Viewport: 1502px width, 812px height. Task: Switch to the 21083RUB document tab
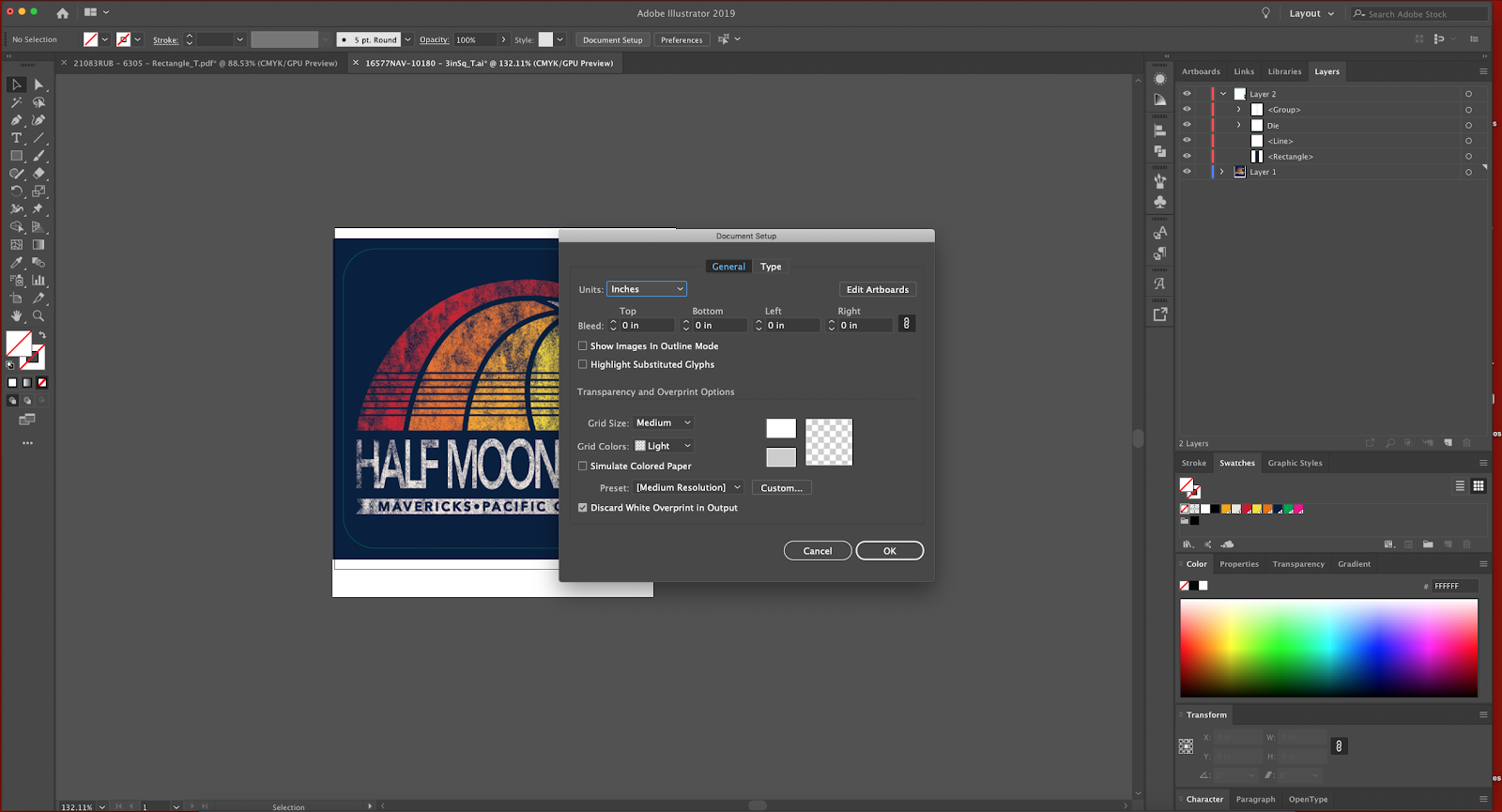point(205,63)
